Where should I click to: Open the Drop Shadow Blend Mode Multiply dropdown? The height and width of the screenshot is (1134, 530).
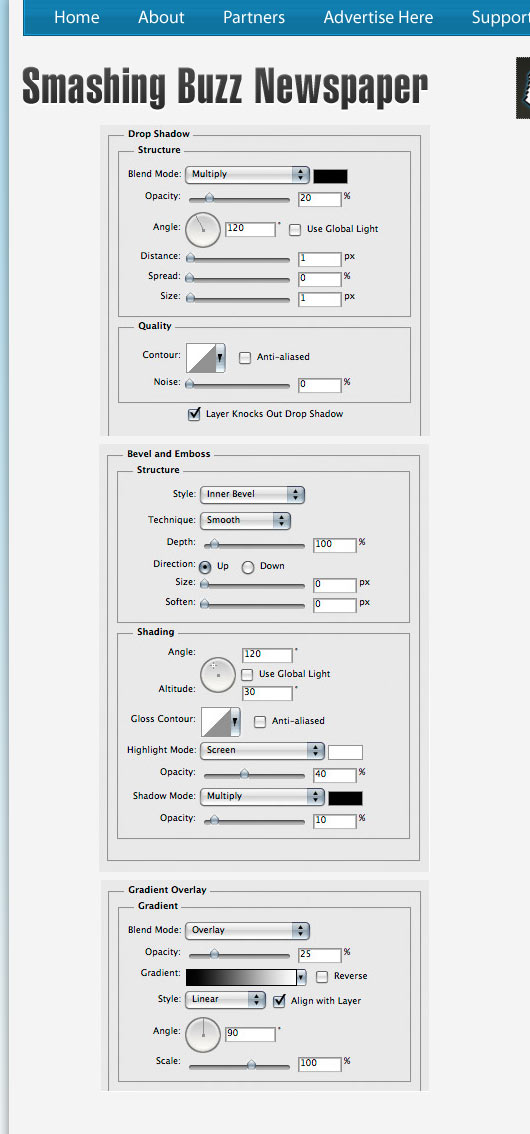click(x=247, y=174)
